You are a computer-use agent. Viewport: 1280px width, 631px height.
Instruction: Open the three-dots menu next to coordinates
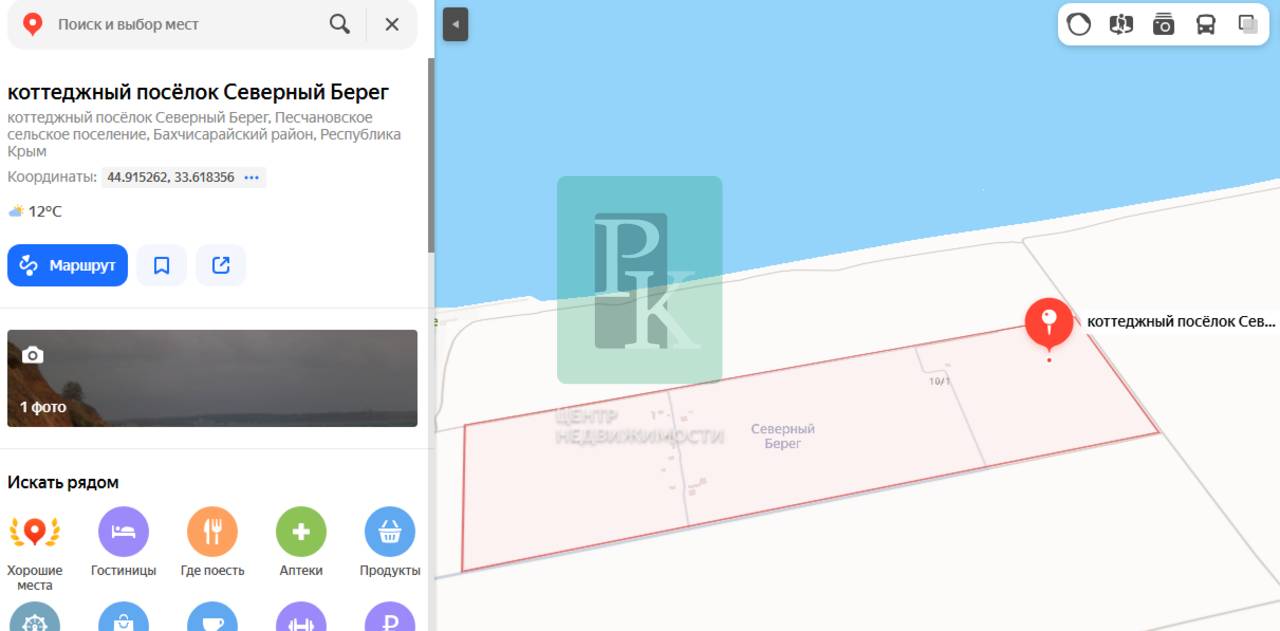[251, 177]
